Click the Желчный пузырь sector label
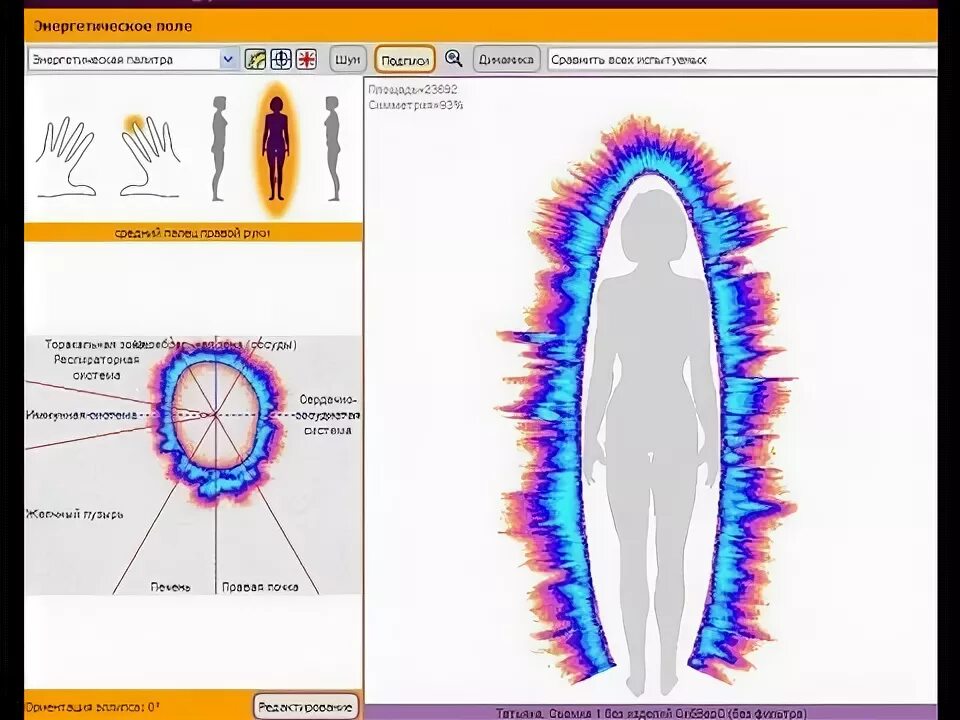 tap(75, 514)
